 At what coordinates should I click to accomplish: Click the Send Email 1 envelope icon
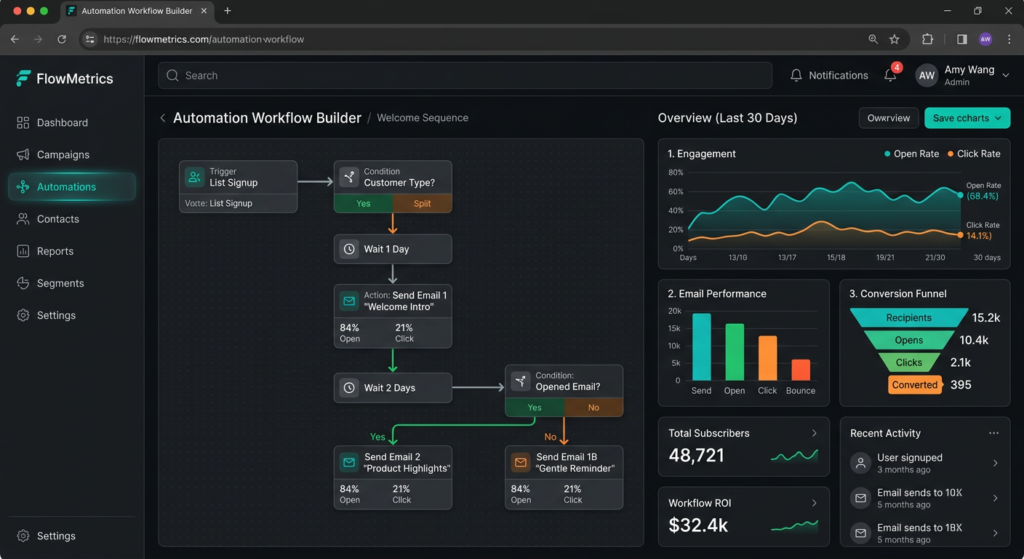348,301
